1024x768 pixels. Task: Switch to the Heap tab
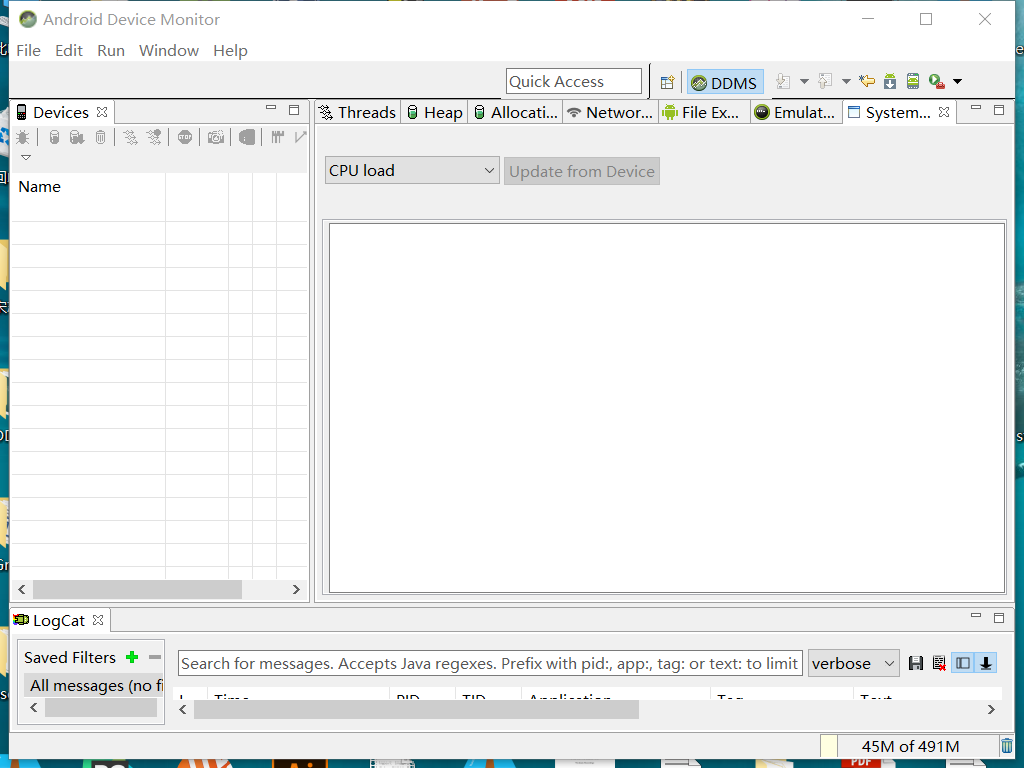point(435,112)
